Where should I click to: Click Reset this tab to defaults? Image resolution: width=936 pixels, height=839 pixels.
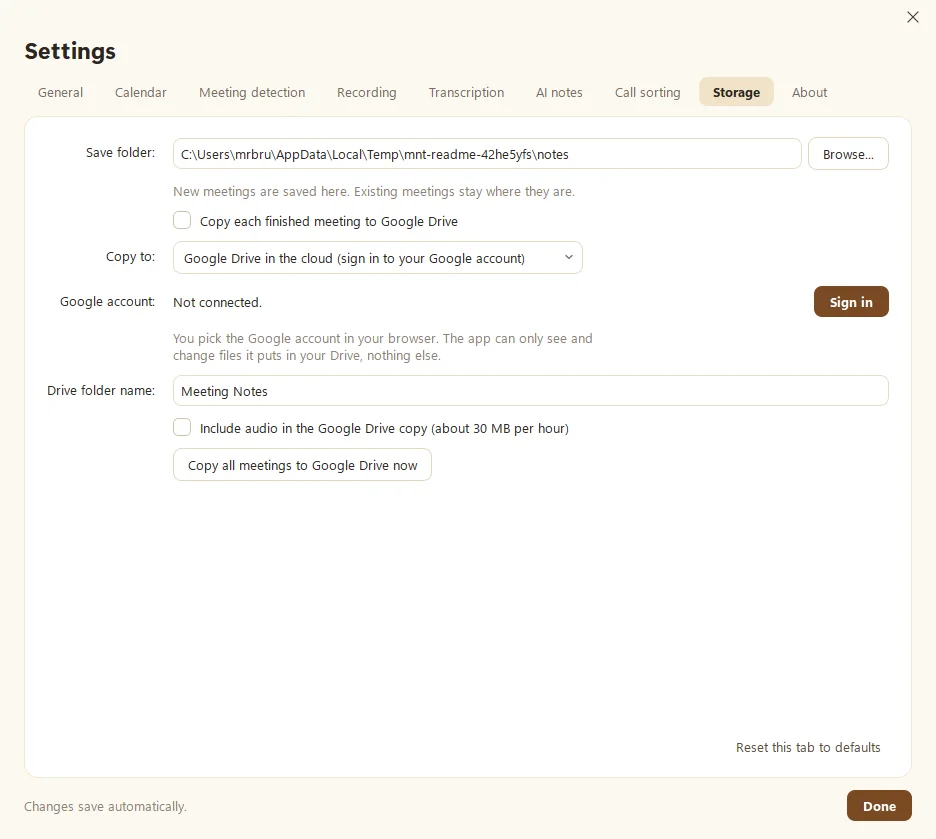[x=808, y=747]
